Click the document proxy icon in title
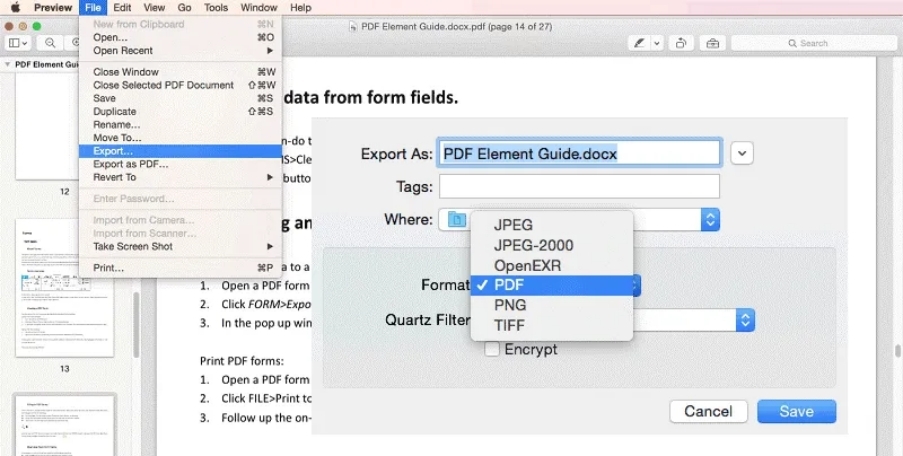The image size is (903, 456). tap(353, 26)
